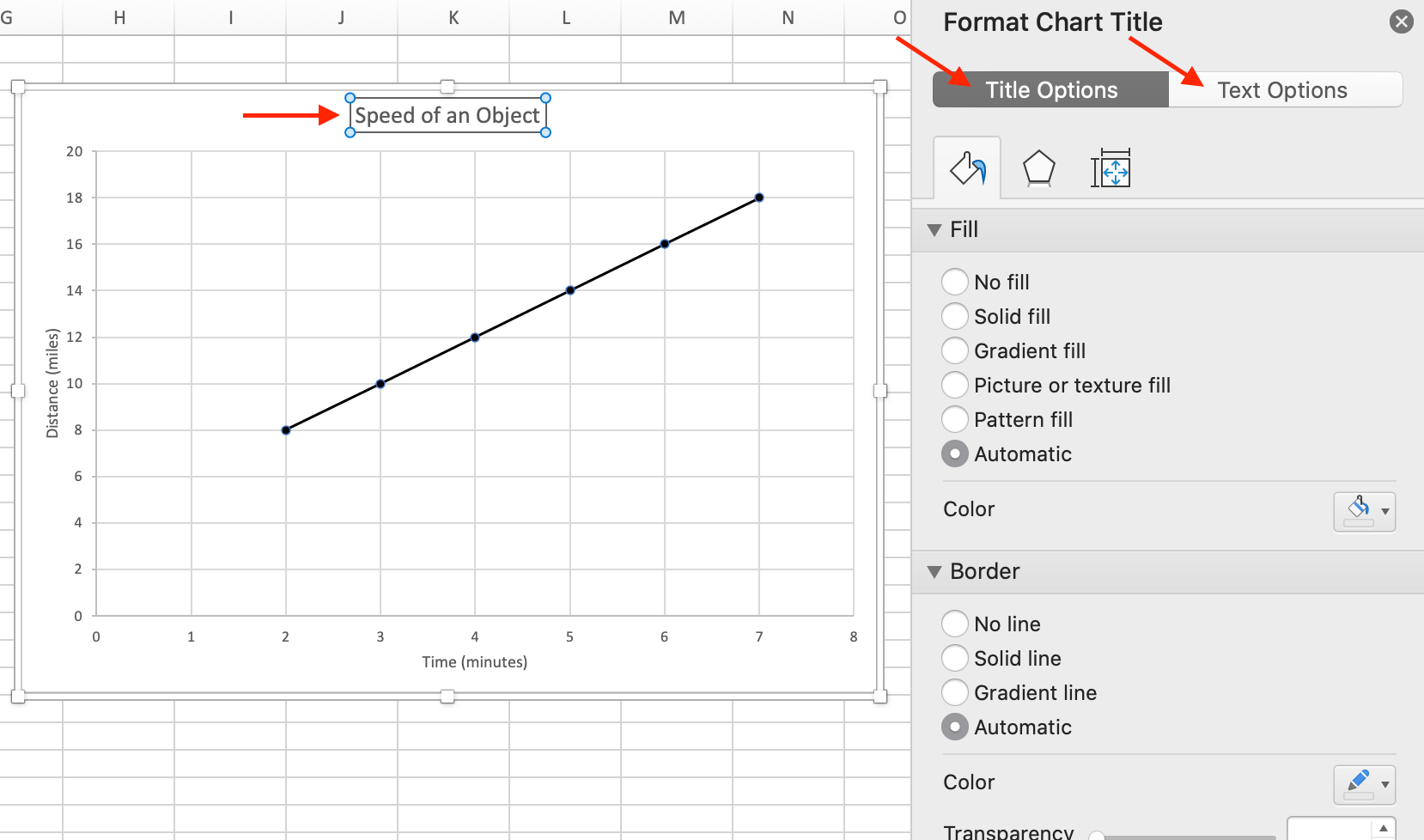
Task: Enable Gradient fill for the title
Action: [x=955, y=350]
